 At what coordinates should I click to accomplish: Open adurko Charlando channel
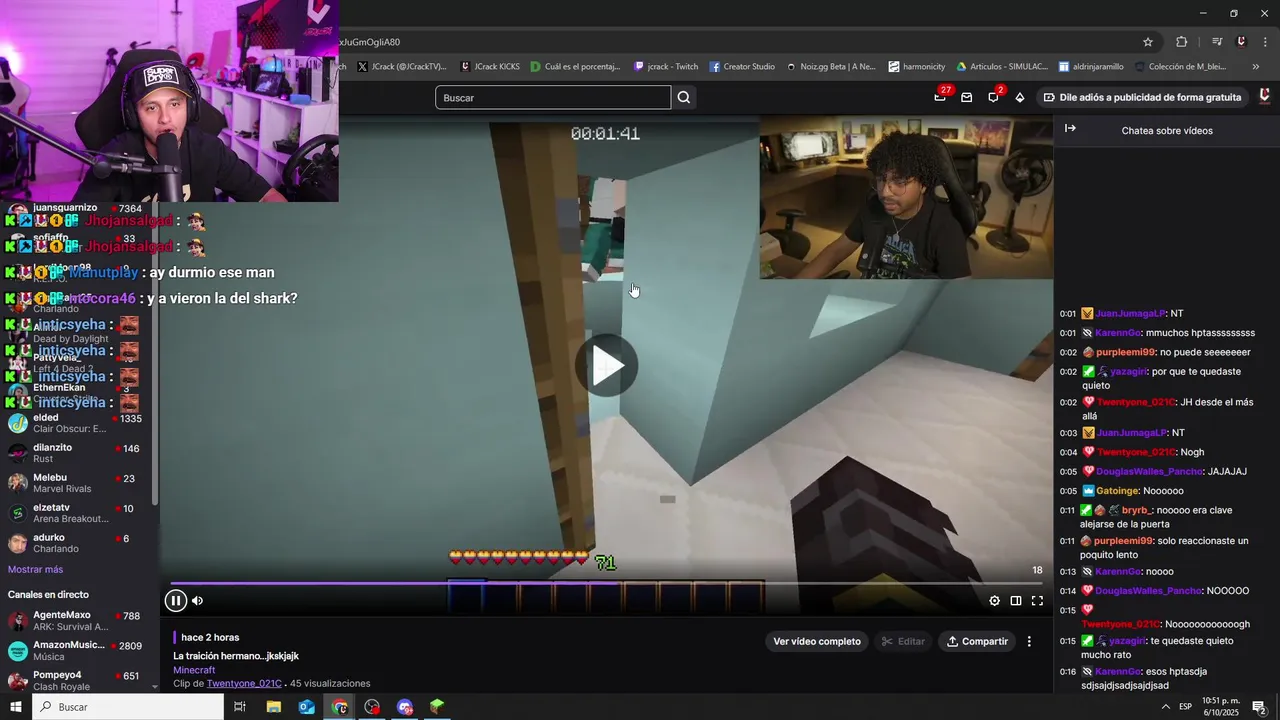tap(78, 543)
